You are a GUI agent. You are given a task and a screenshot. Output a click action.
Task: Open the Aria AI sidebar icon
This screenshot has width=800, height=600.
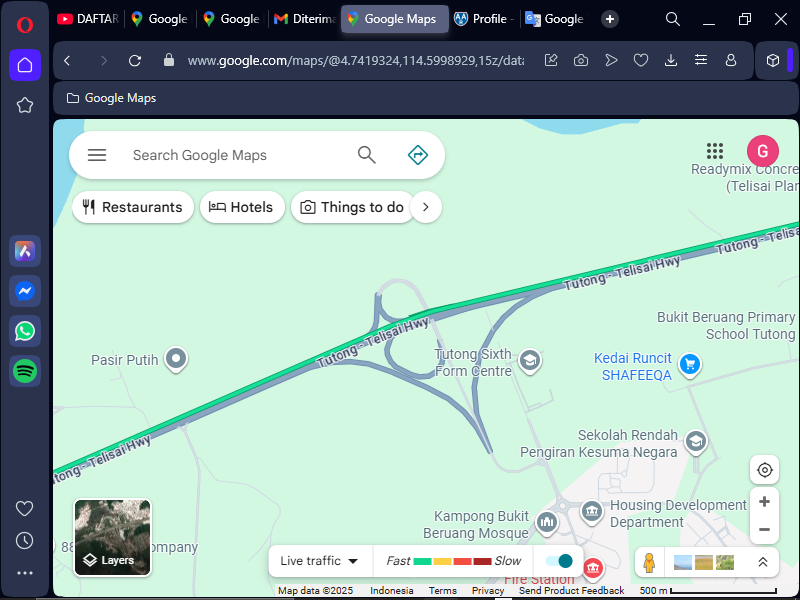(x=24, y=251)
